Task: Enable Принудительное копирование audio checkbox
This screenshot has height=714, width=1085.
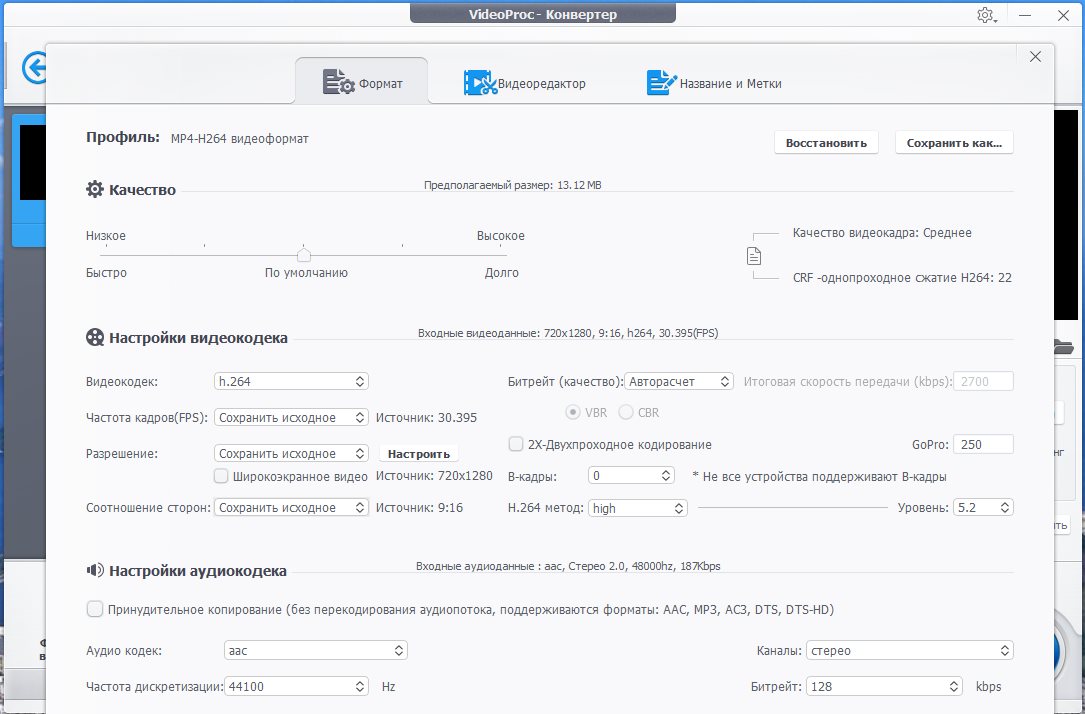Action: 95,609
